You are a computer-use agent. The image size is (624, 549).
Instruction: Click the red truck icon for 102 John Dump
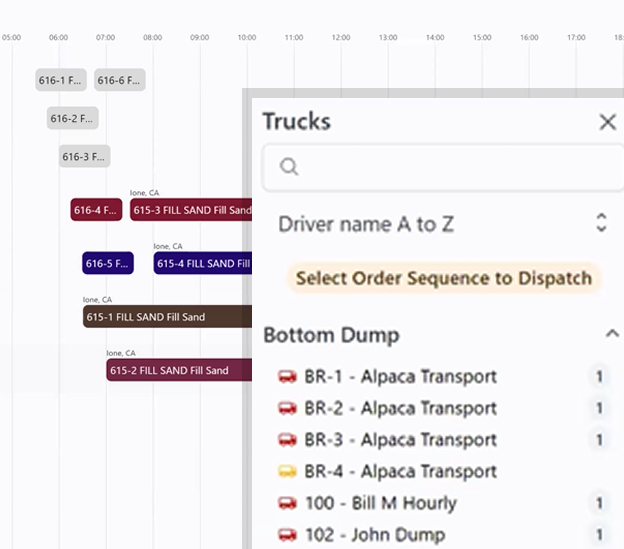287,535
